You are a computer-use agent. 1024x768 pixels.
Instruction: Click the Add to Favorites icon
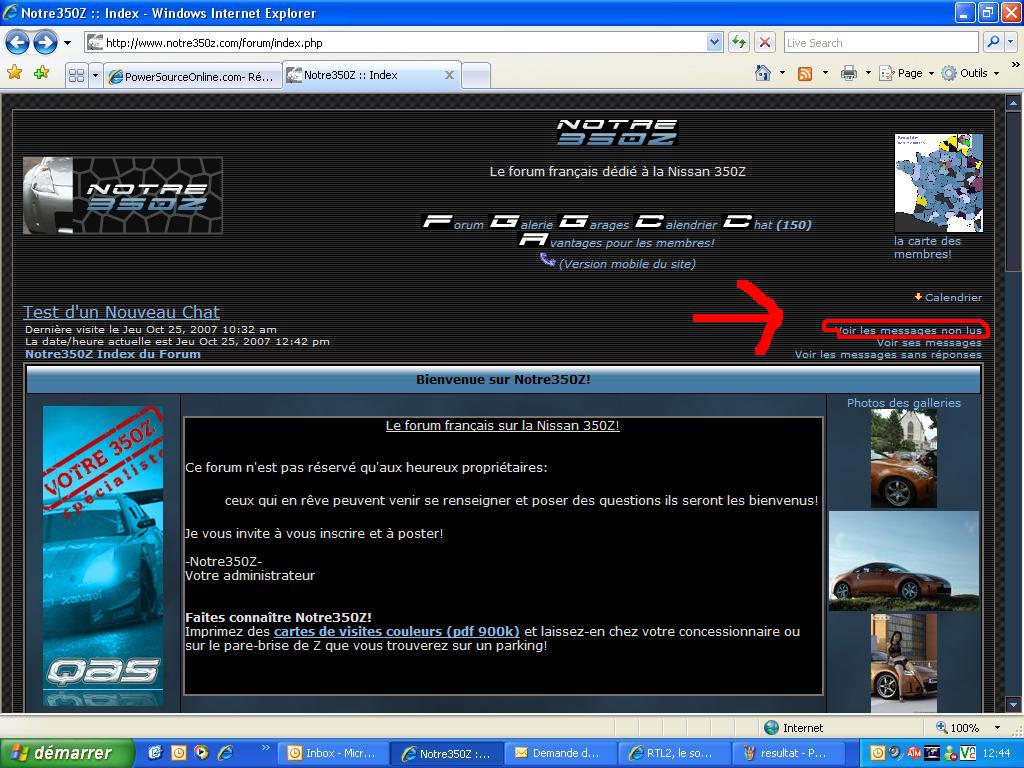pyautogui.click(x=41, y=73)
